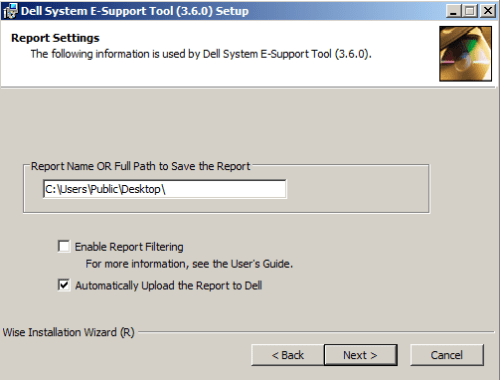Cancel the installation wizard
This screenshot has width=500, height=380.
point(447,355)
